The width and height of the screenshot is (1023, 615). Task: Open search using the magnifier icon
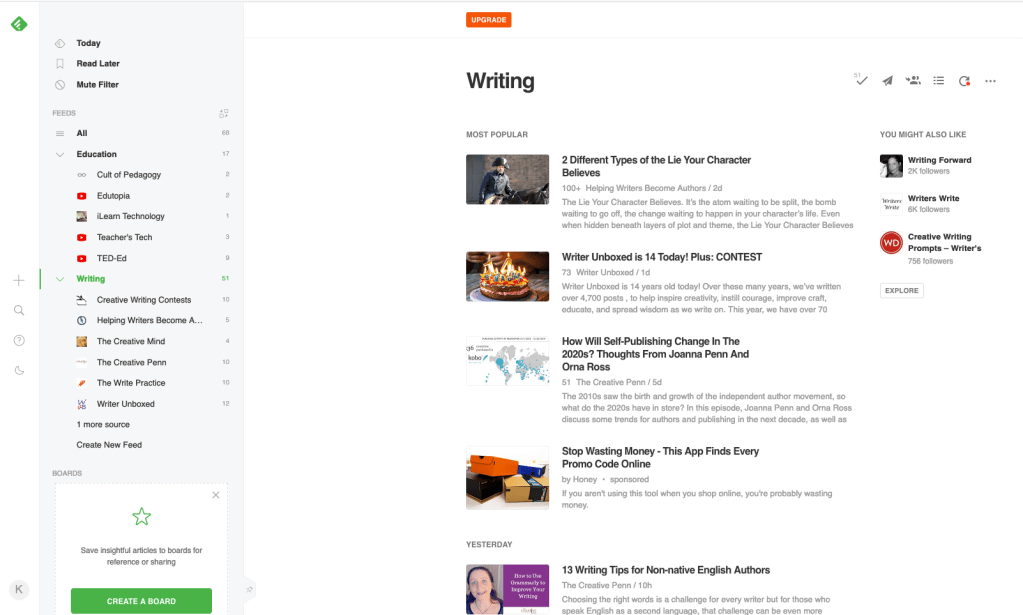click(x=19, y=311)
